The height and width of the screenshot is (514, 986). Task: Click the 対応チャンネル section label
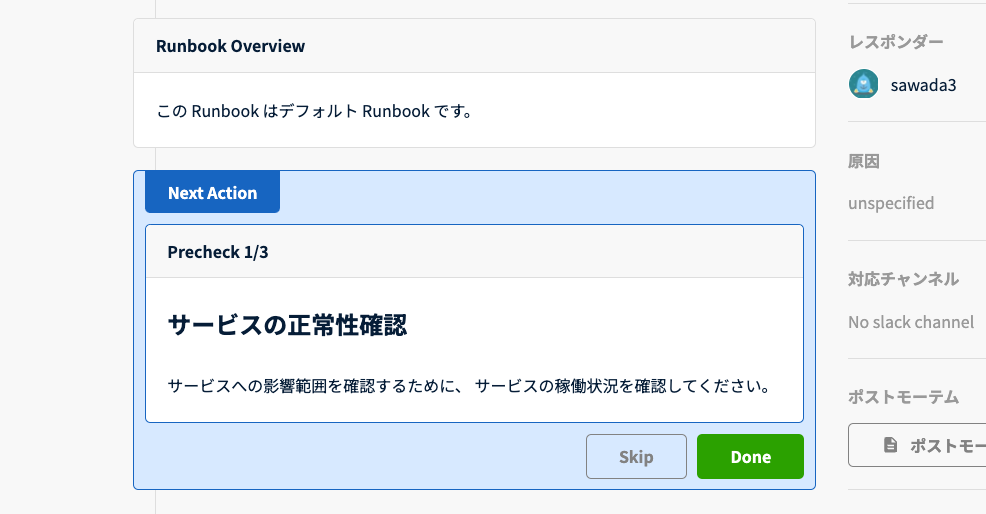click(x=903, y=279)
